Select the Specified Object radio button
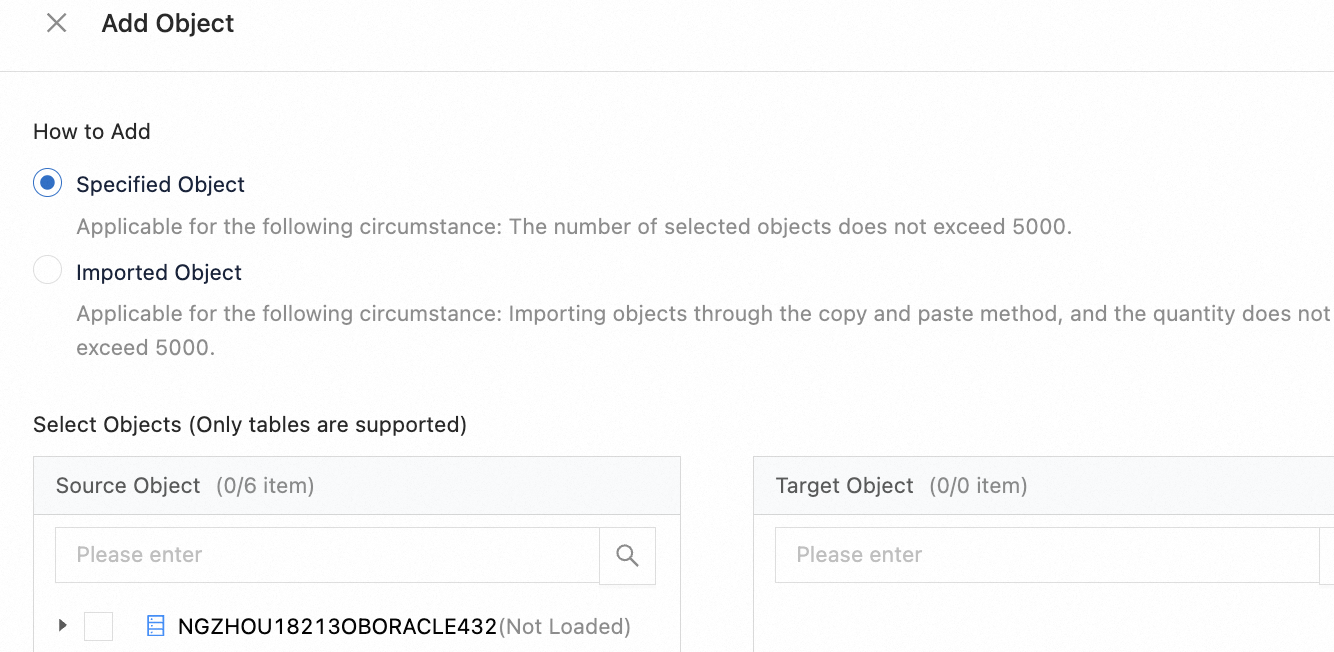The image size is (1334, 652). point(48,184)
